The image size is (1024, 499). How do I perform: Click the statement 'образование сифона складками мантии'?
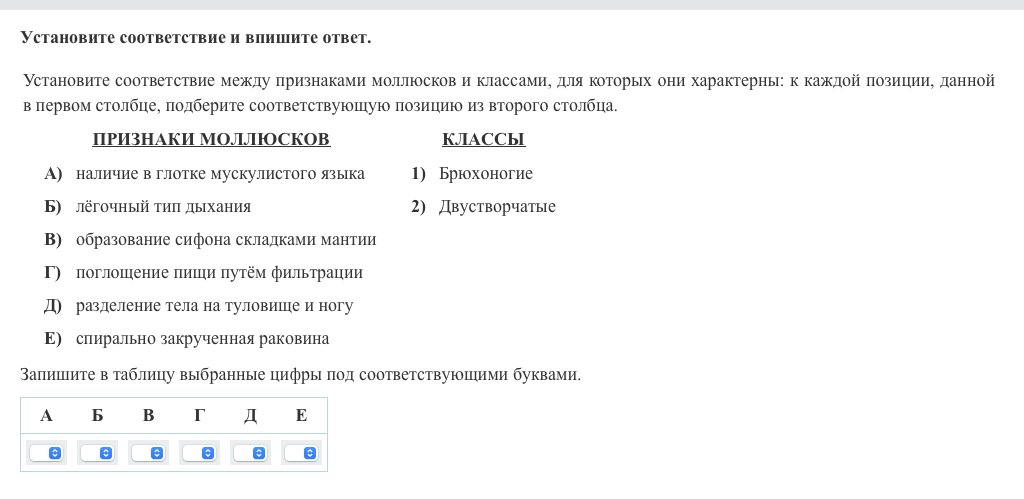[x=226, y=240]
